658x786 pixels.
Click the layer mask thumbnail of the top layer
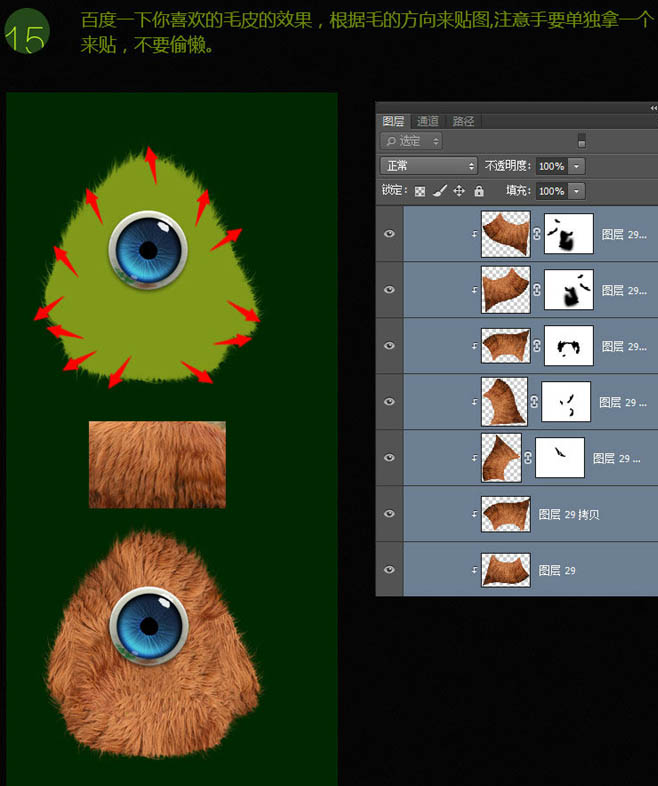click(x=568, y=234)
